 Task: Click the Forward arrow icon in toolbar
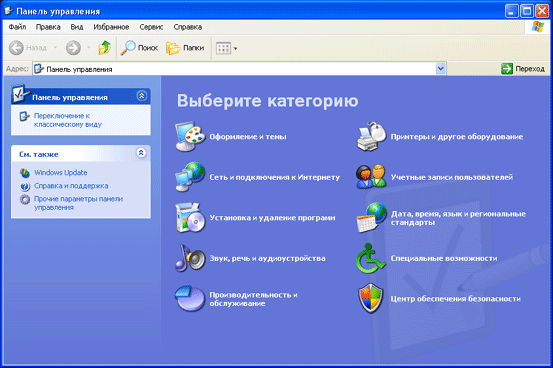pos(73,48)
